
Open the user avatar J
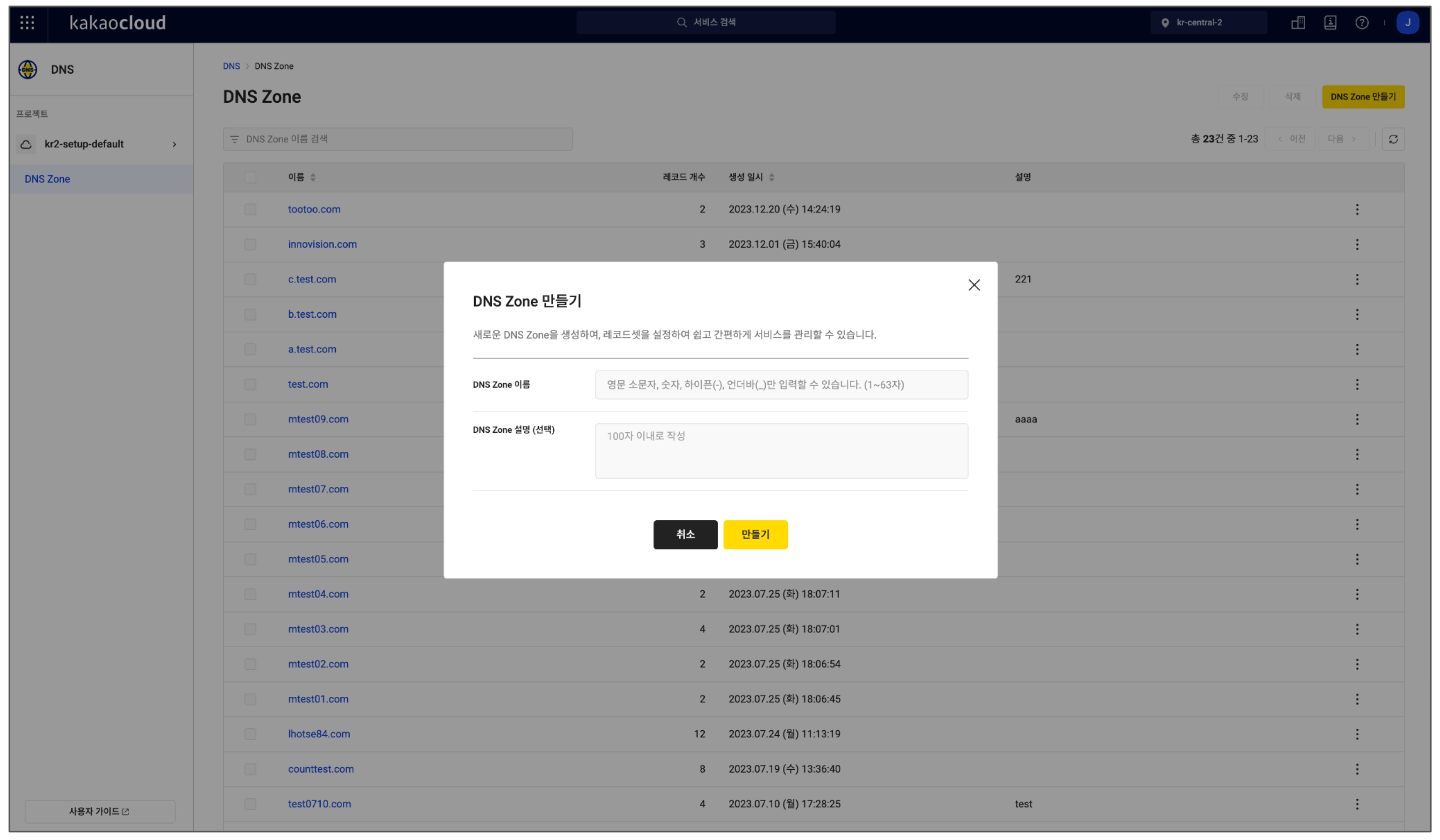pyautogui.click(x=1408, y=22)
